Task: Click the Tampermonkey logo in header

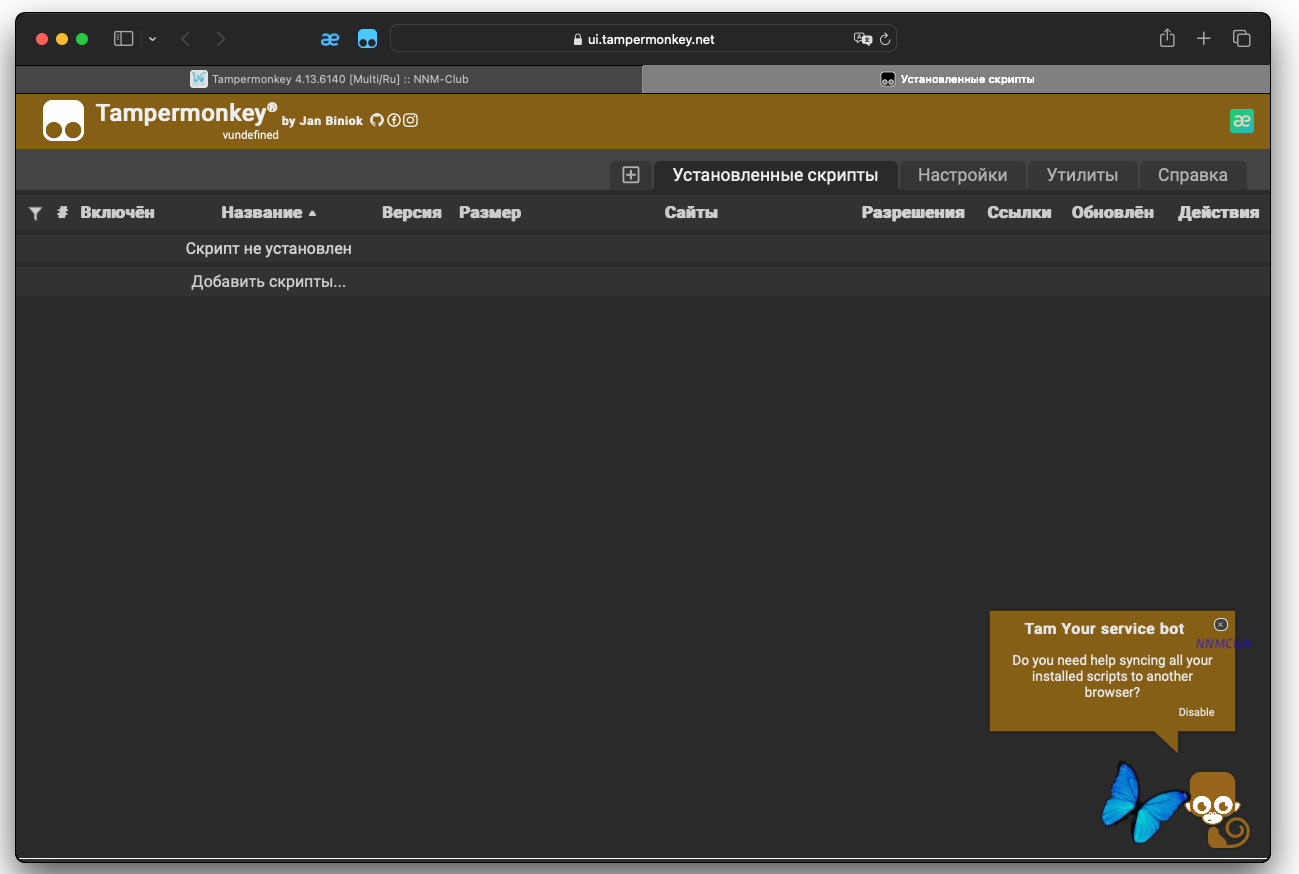Action: [x=63, y=121]
